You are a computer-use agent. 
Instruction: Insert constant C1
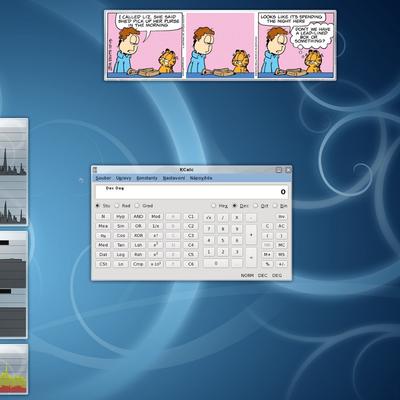(x=191, y=217)
